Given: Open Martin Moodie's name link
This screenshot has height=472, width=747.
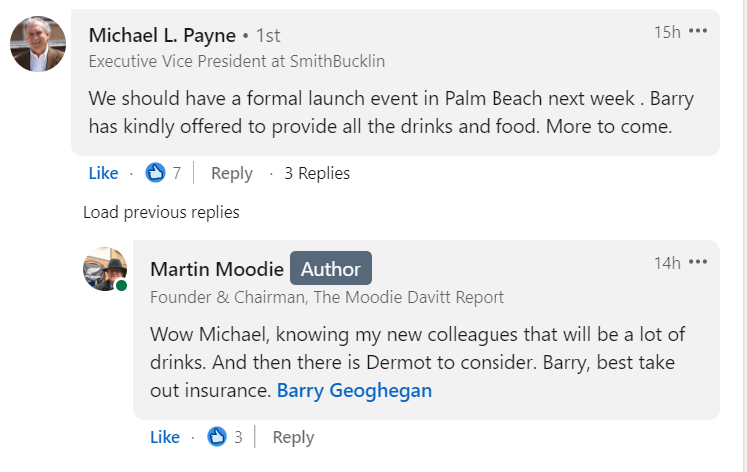Looking at the screenshot, I should 217,269.
